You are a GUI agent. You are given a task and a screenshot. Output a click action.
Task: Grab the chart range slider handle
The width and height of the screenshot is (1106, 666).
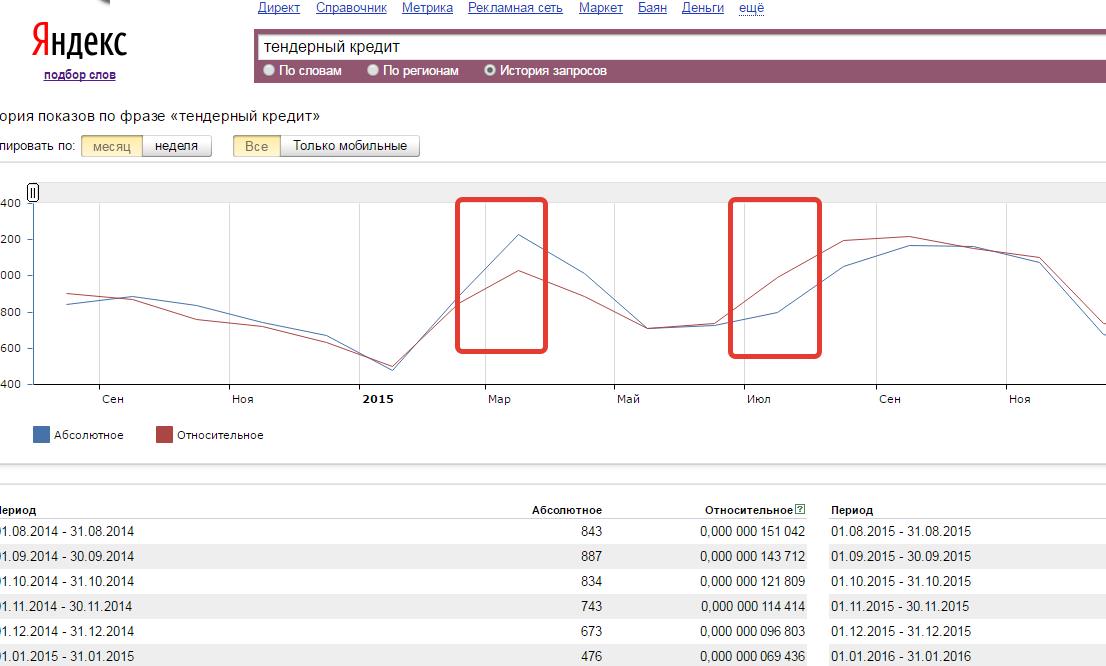coord(33,192)
